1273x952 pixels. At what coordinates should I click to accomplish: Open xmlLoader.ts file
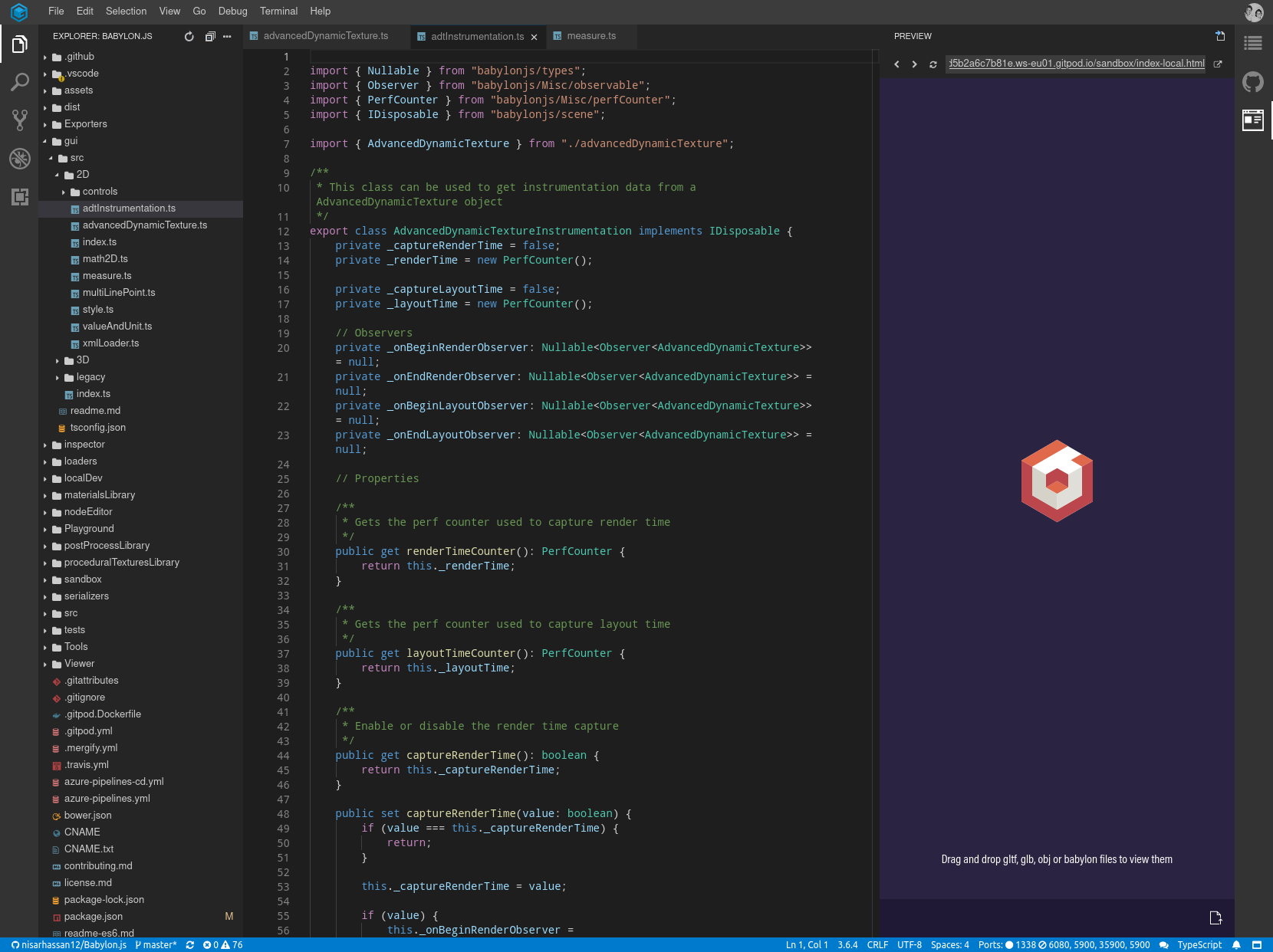tap(140, 343)
